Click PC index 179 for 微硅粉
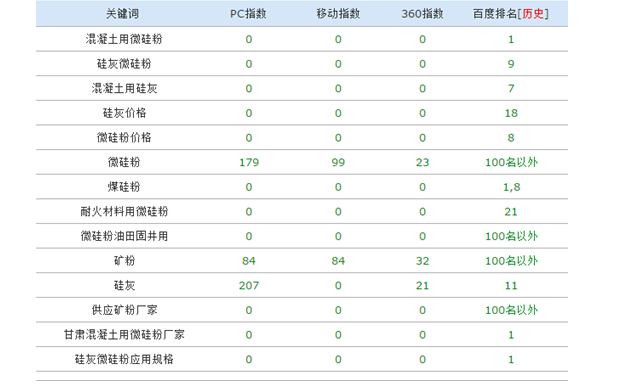 pos(249,162)
